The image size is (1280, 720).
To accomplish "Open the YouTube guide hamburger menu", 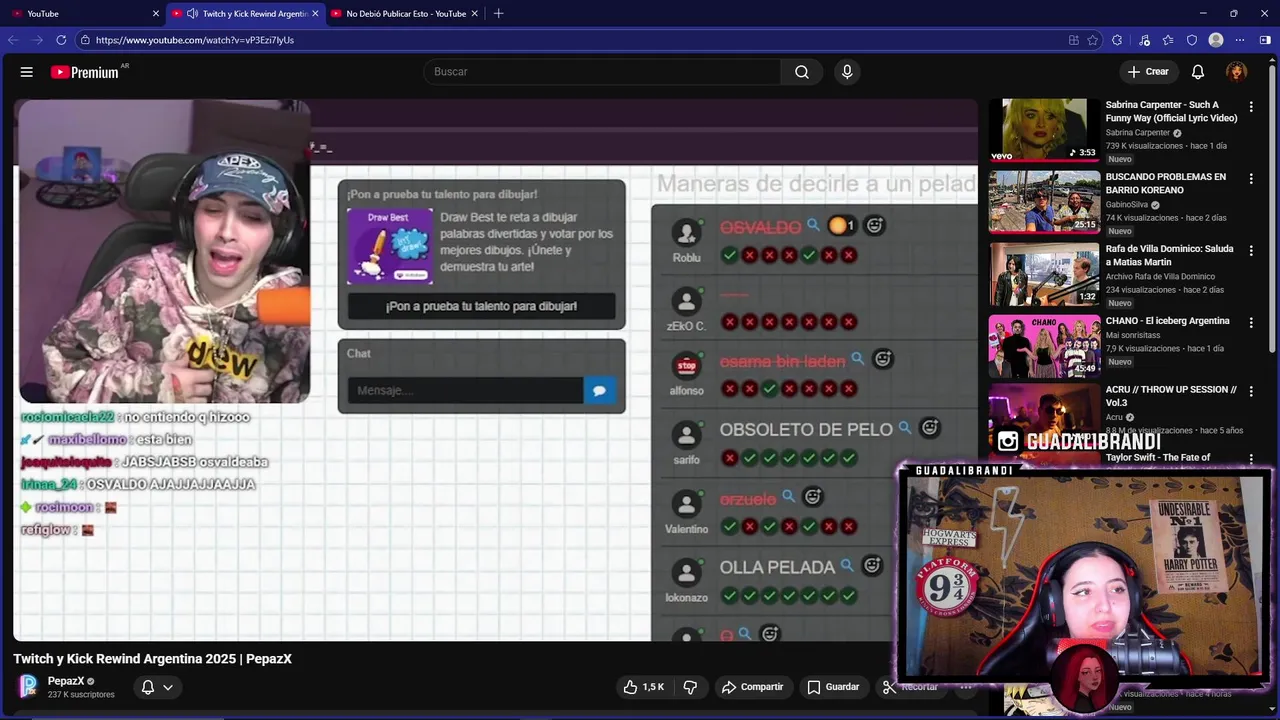I will click(27, 72).
